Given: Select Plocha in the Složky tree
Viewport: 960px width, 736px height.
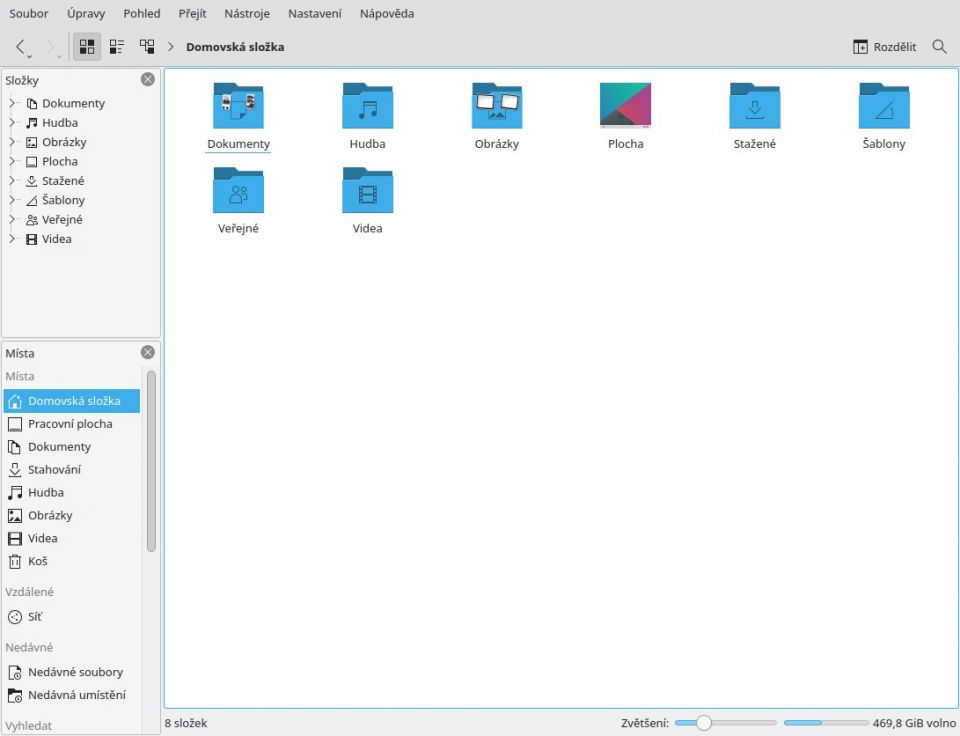Looking at the screenshot, I should point(51,162).
